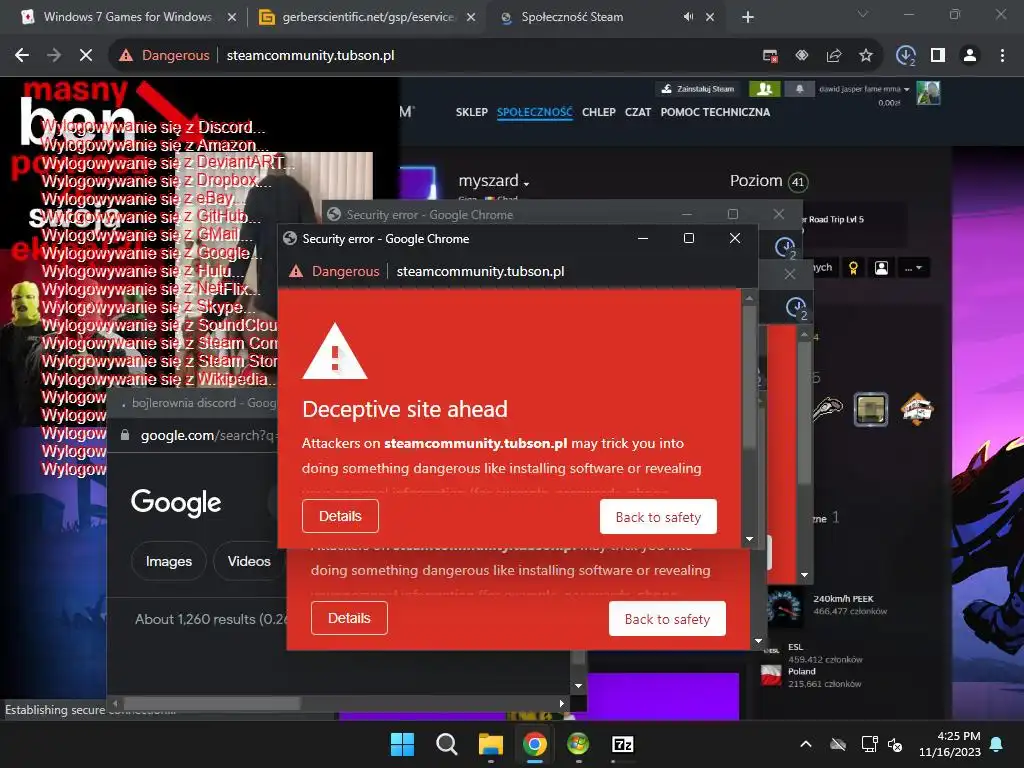Click Back to safety in the front Security error popup
The width and height of the screenshot is (1024, 768).
(658, 517)
